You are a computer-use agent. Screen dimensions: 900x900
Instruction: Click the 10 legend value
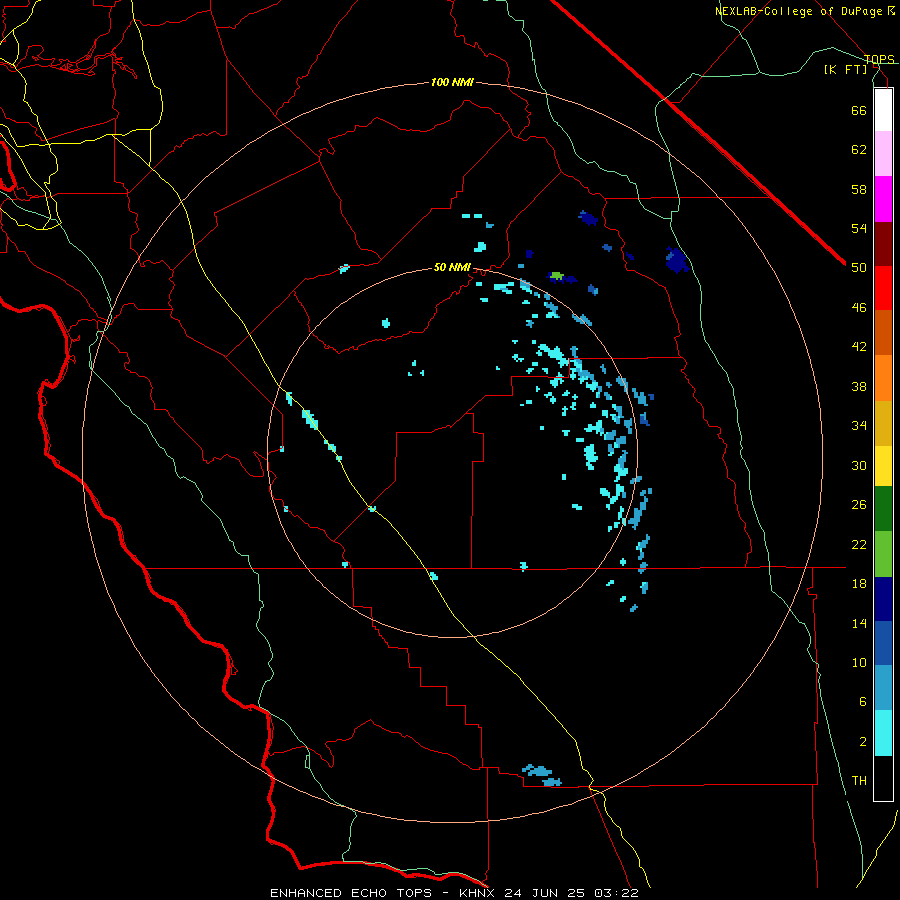[859, 662]
